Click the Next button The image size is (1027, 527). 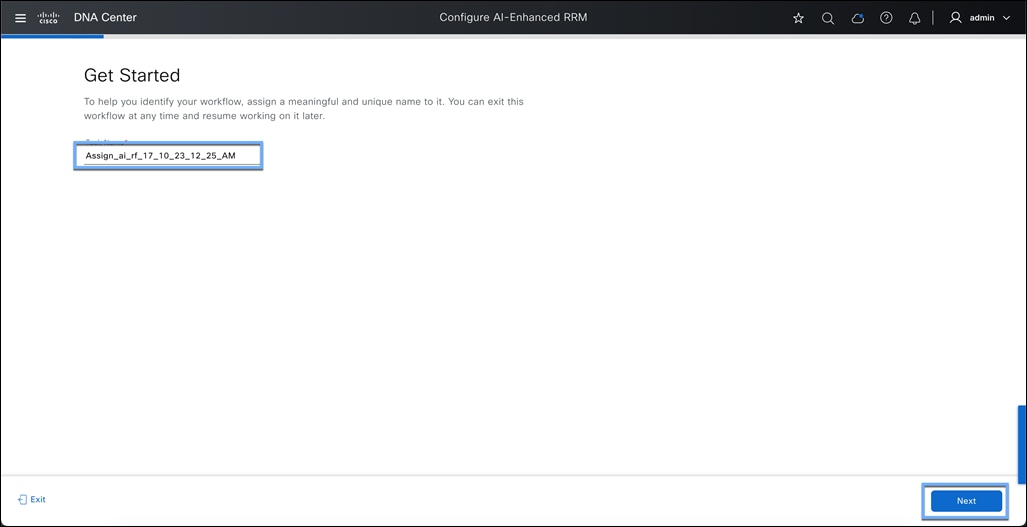[x=966, y=501]
